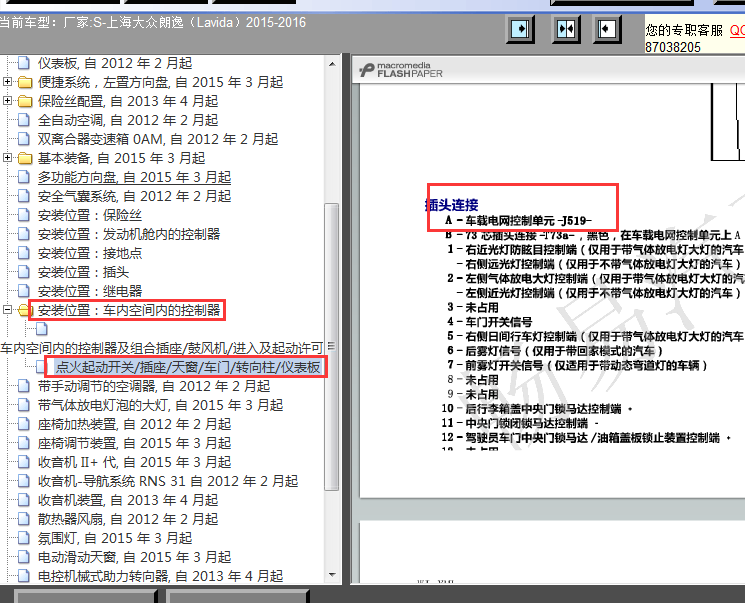Click the split-both-panes arrows button
This screenshot has height=603, width=745.
(566, 29)
